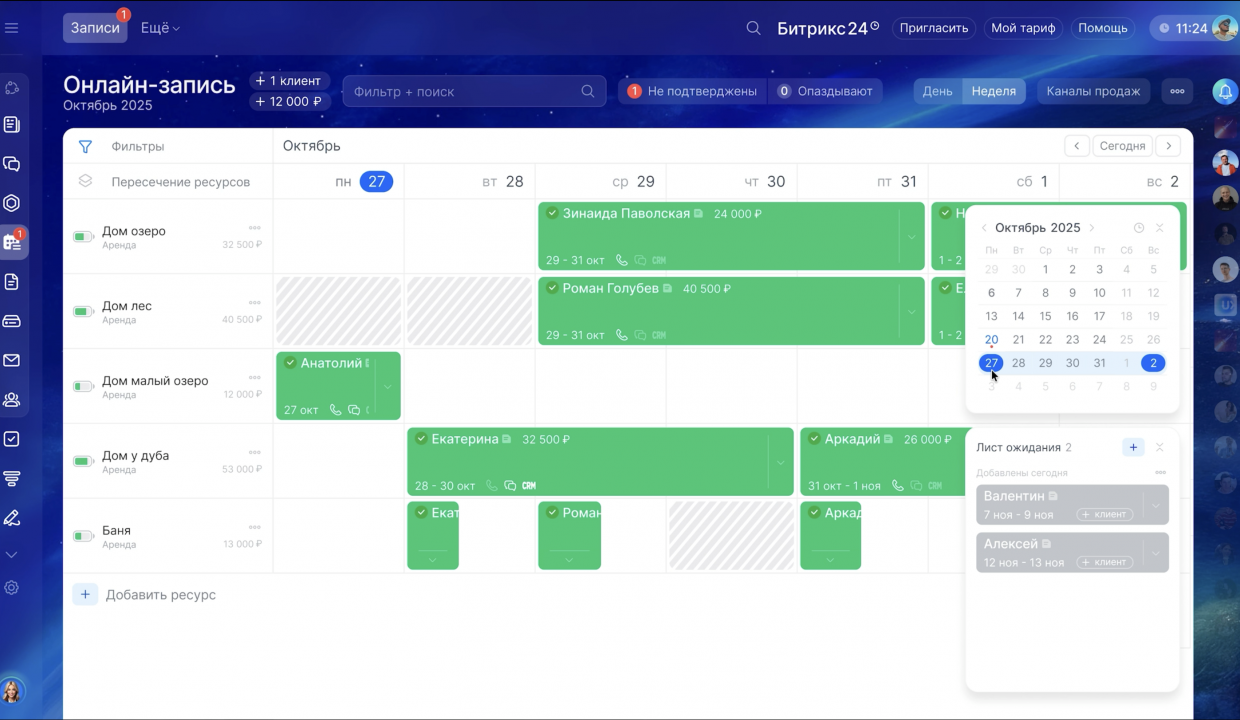Toggle confirmed check on Анатолий booking
The height and width of the screenshot is (720, 1240).
(290, 363)
